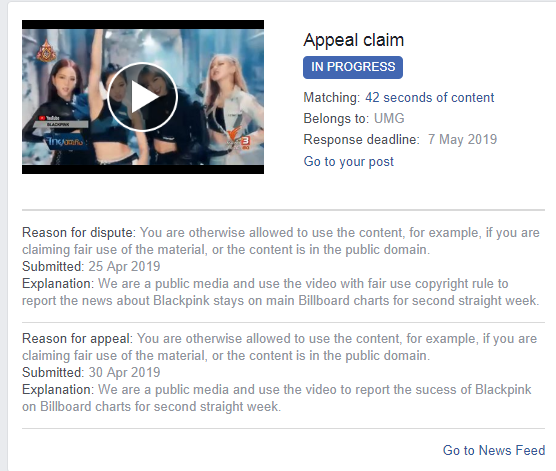Click the 25 Apr 2019 submitted date
This screenshot has height=471, width=556.
(x=124, y=266)
